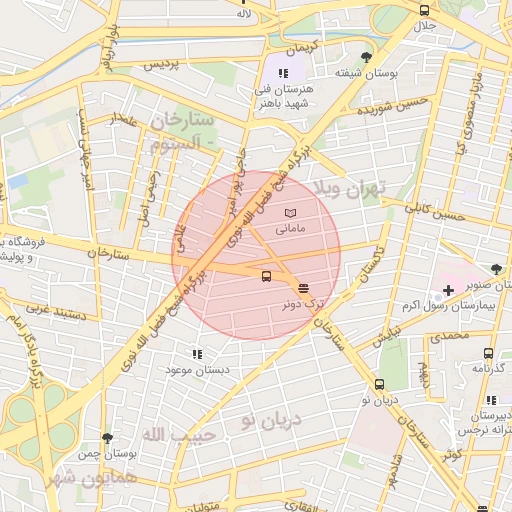
Task: Click the حسین کابلی street label
Action: click(x=435, y=212)
